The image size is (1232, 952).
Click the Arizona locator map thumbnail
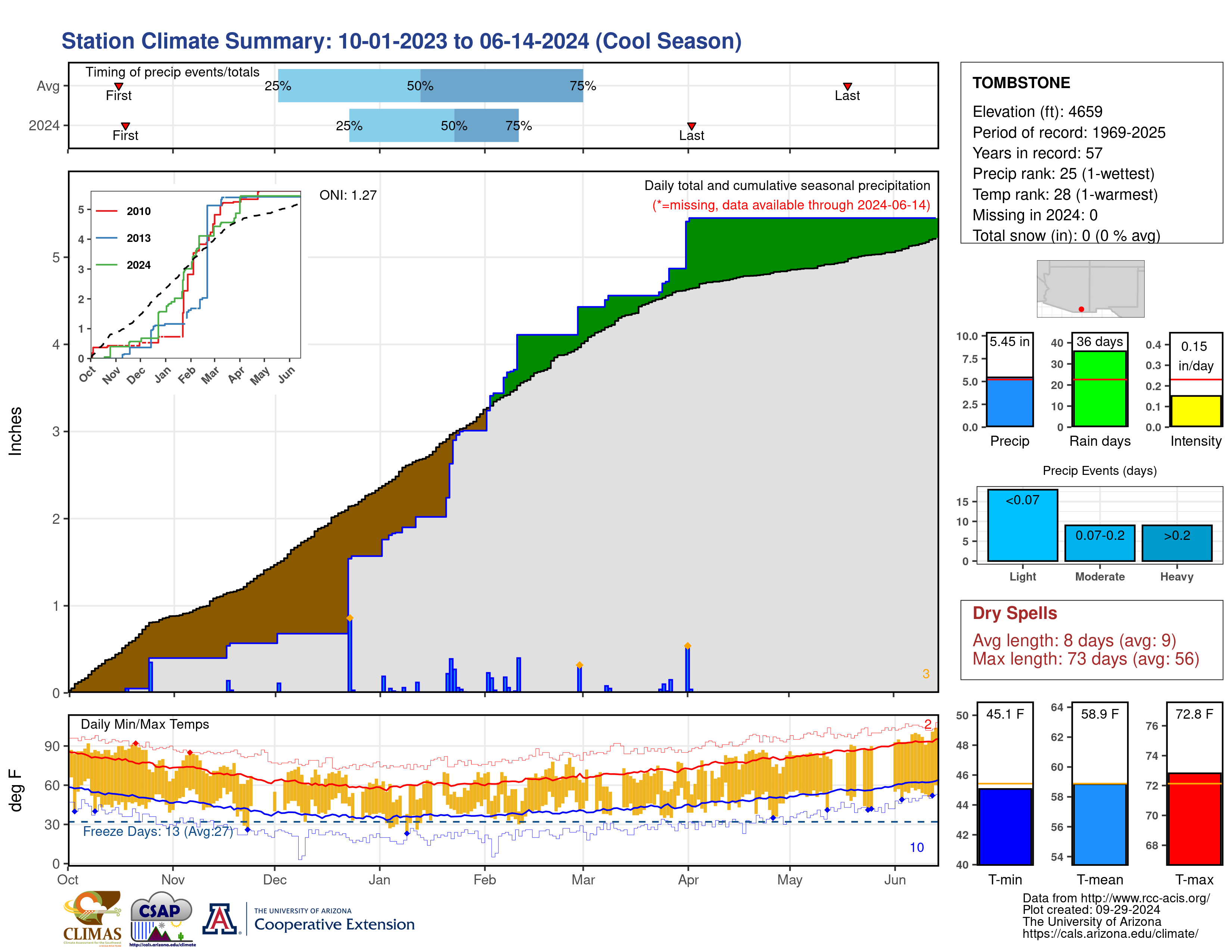(x=1091, y=289)
